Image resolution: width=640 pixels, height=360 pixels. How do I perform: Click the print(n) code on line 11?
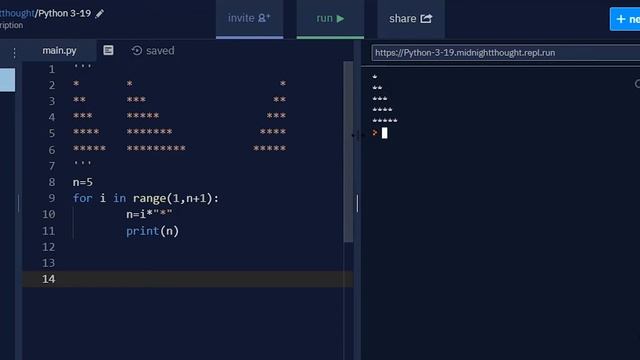(152, 231)
